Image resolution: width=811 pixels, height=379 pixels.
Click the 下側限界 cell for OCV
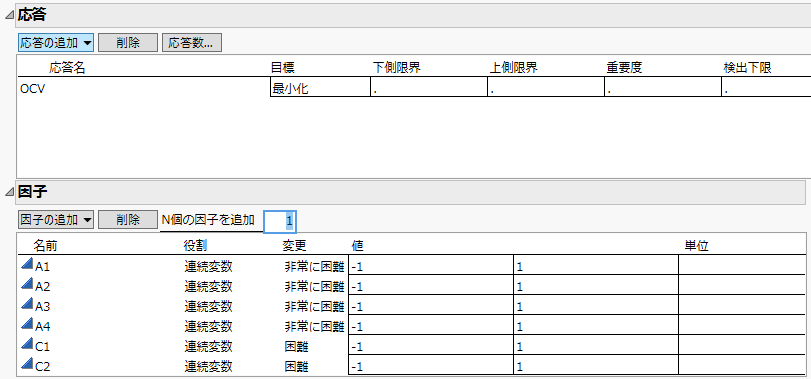[x=429, y=88]
